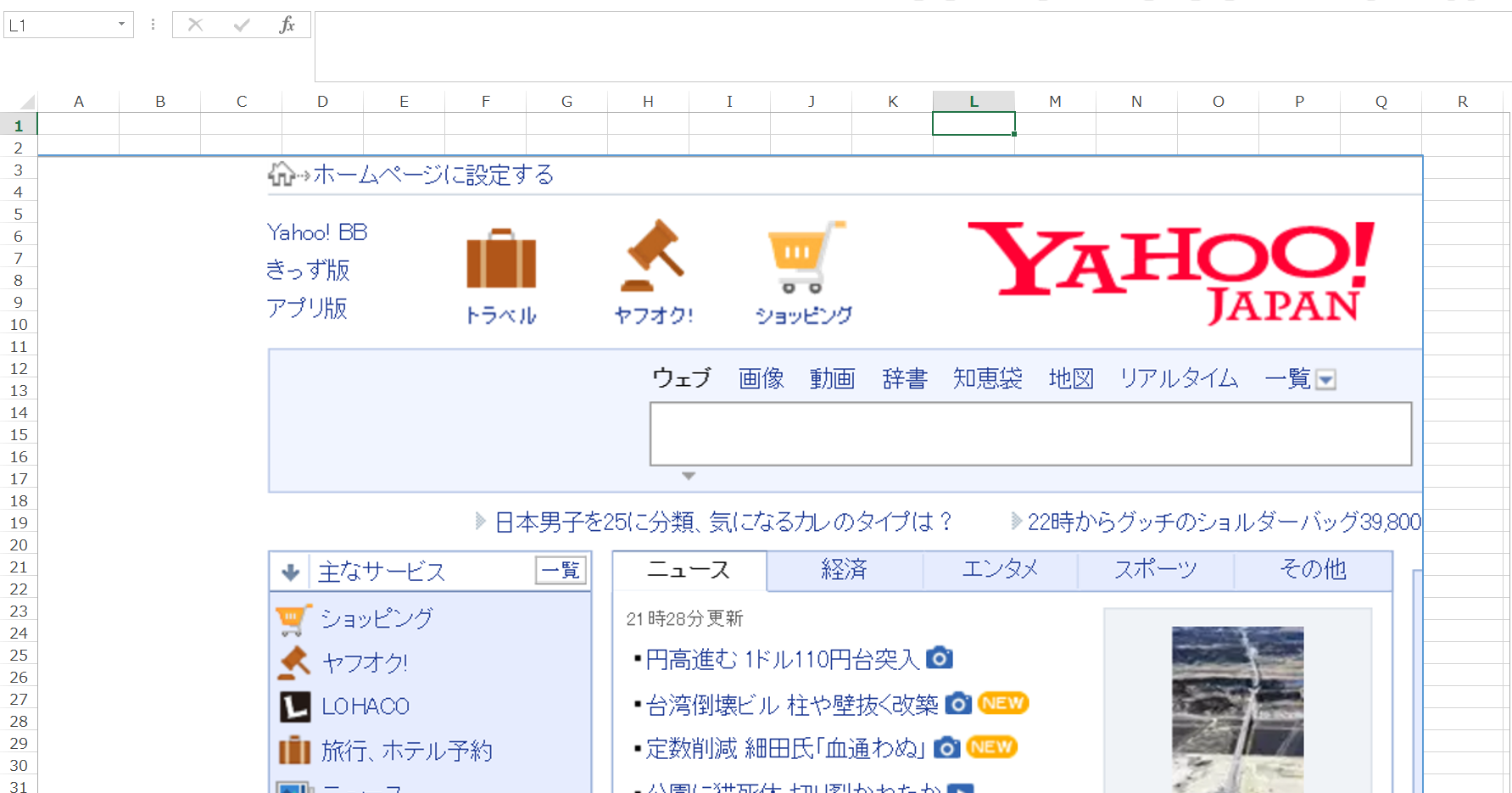Viewport: 1512px width, 793px height.
Task: Click the home icon beside ホームページに設定する
Action: (x=282, y=175)
